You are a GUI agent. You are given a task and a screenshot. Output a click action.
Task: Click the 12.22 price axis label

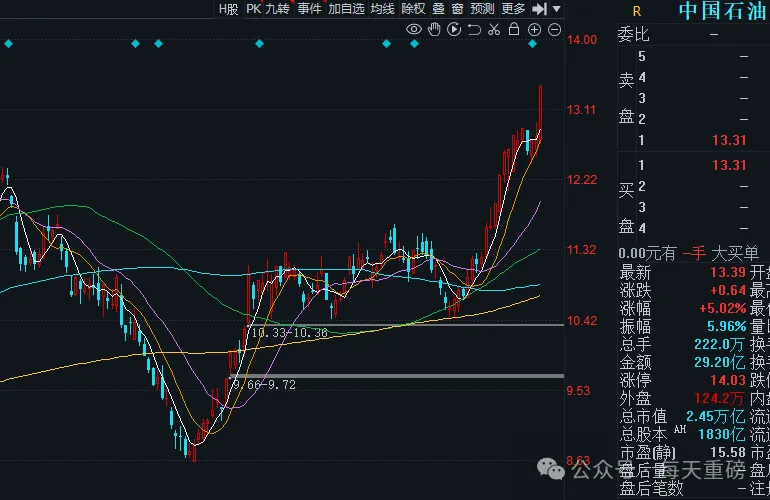coord(582,180)
